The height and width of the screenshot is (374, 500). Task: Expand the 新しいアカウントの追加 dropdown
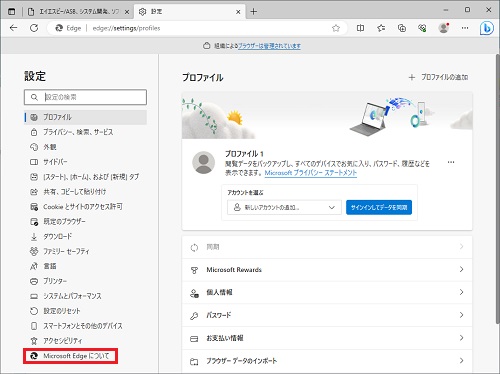pyautogui.click(x=284, y=207)
